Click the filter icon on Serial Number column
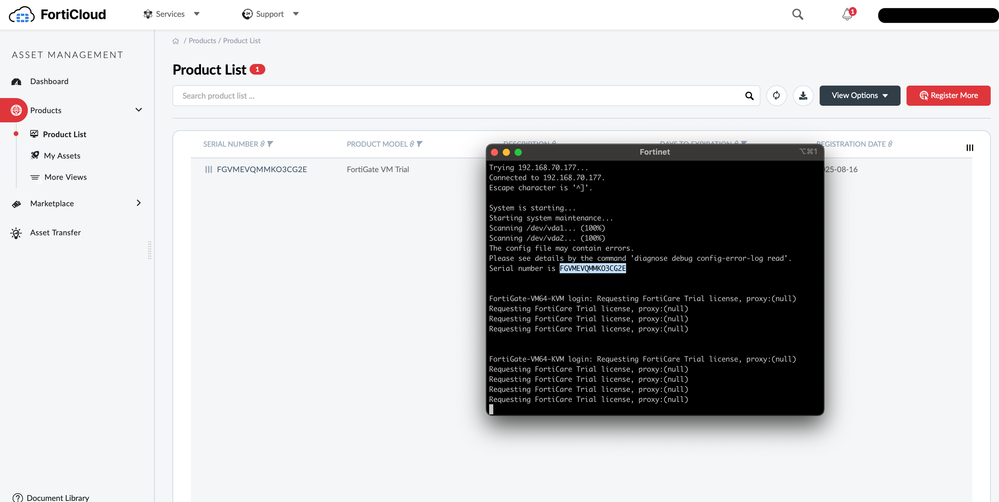Image resolution: width=999 pixels, height=502 pixels. [270, 144]
